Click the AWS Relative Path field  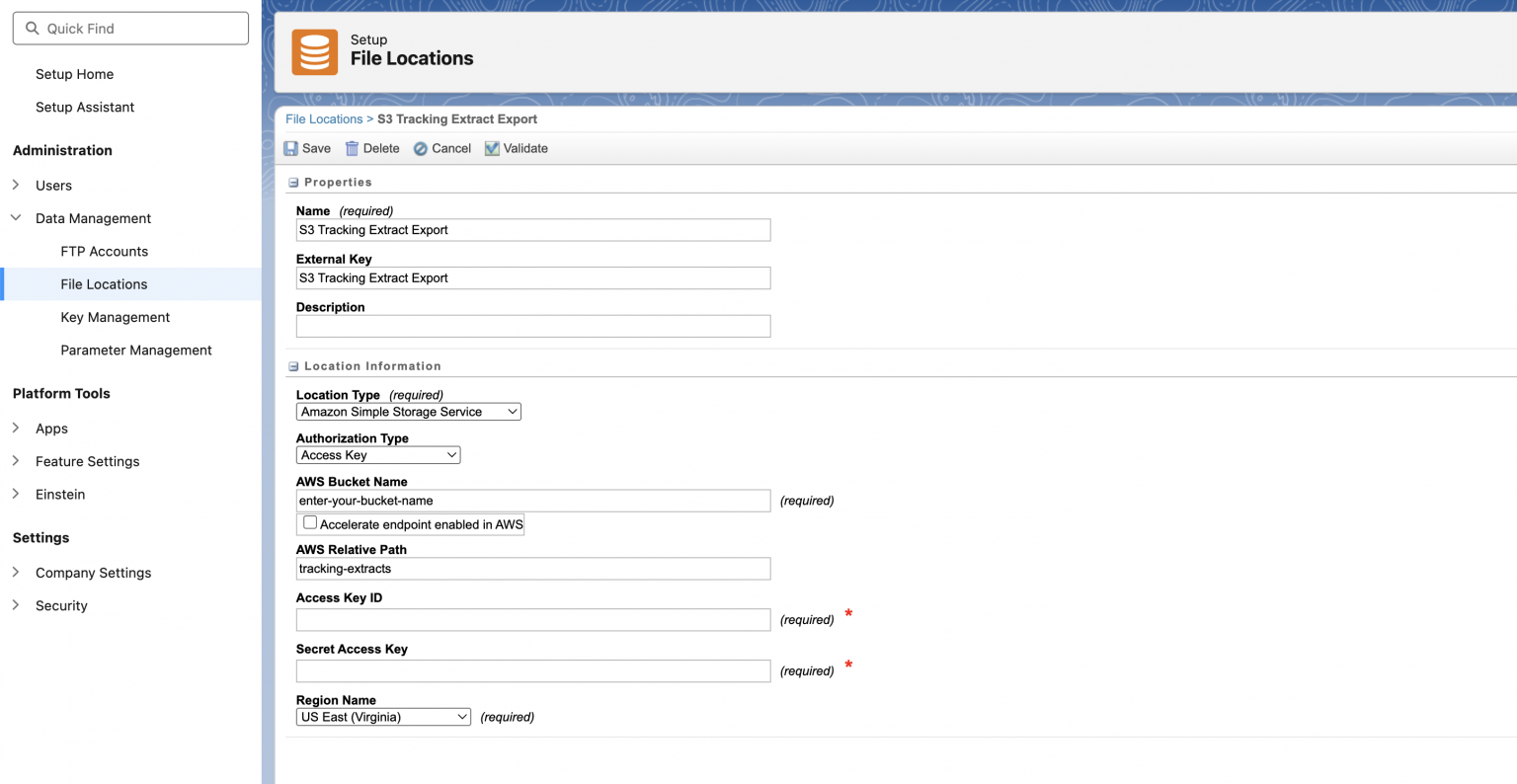pyautogui.click(x=533, y=569)
